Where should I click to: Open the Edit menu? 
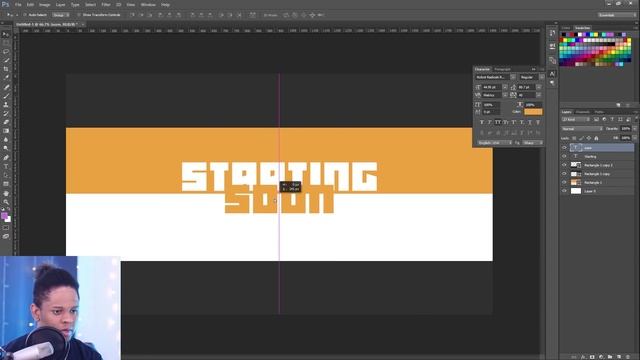click(x=30, y=4)
